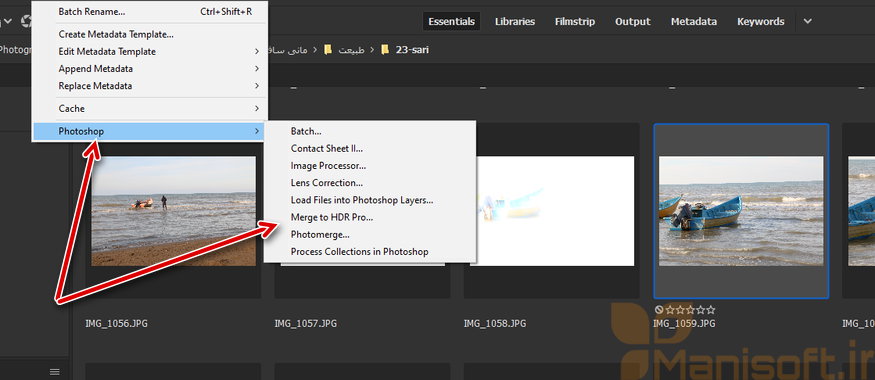Click the reject icon under IMG_1059 thumbnail
875x380 pixels.
click(659, 310)
